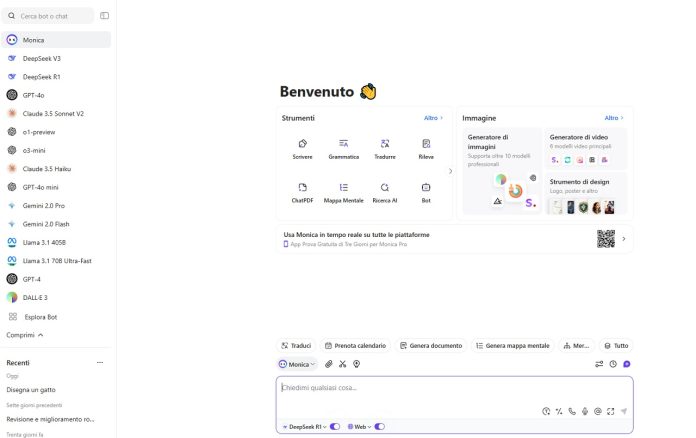Click the microphone voice input icon
Screen dimensions: 696x438
pos(585,411)
